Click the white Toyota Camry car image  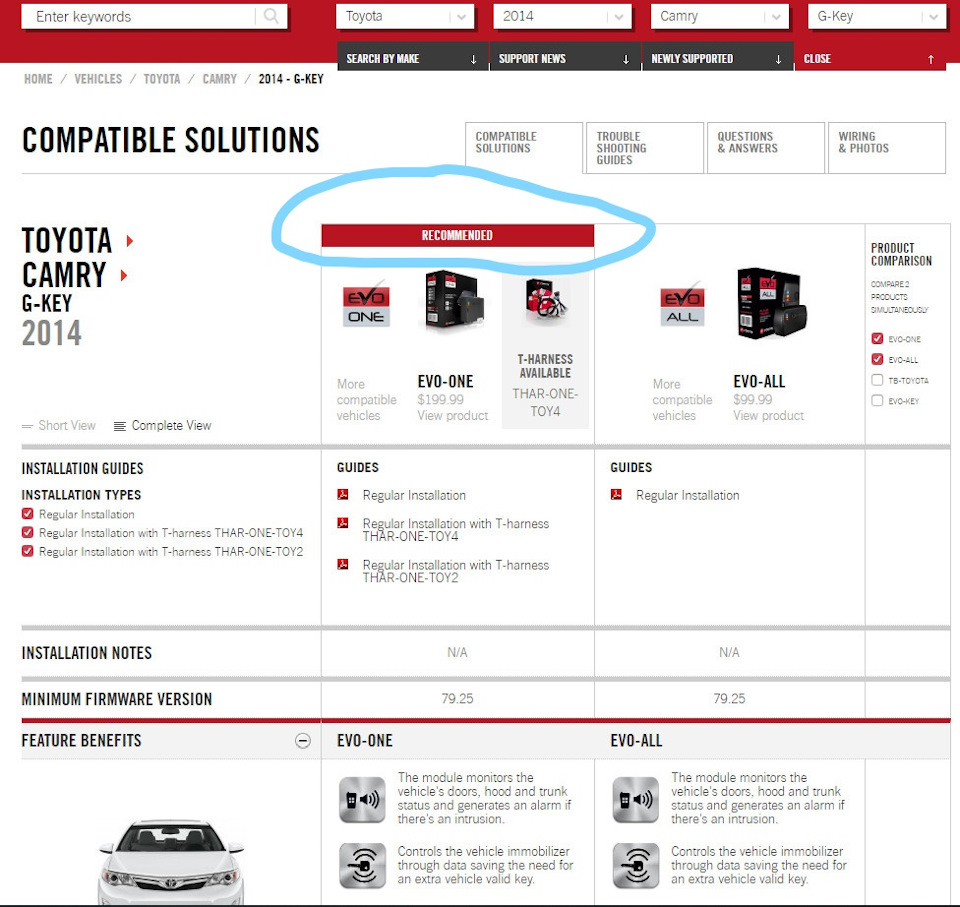coord(171,862)
